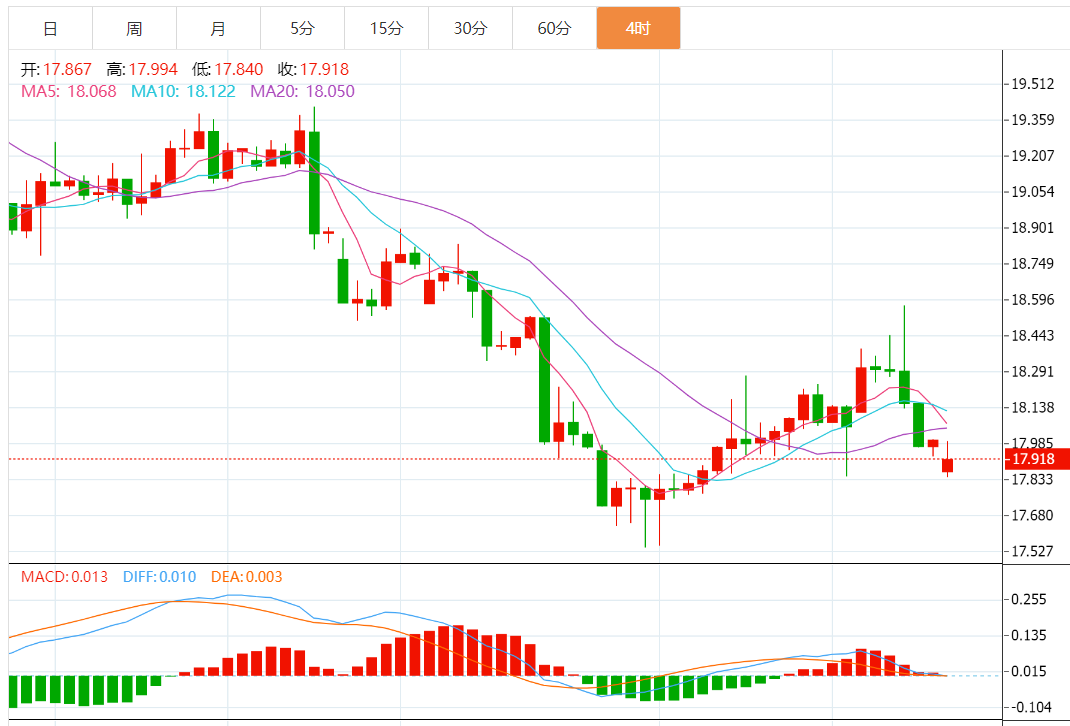Screen dimensions: 1070x726
Task: Click the 高:17.994 high price value
Action: 142,69
